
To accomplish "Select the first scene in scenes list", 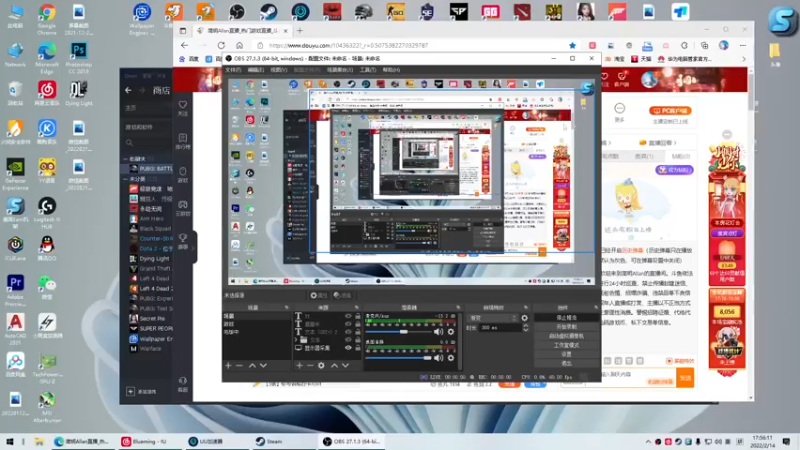I will (x=257, y=316).
